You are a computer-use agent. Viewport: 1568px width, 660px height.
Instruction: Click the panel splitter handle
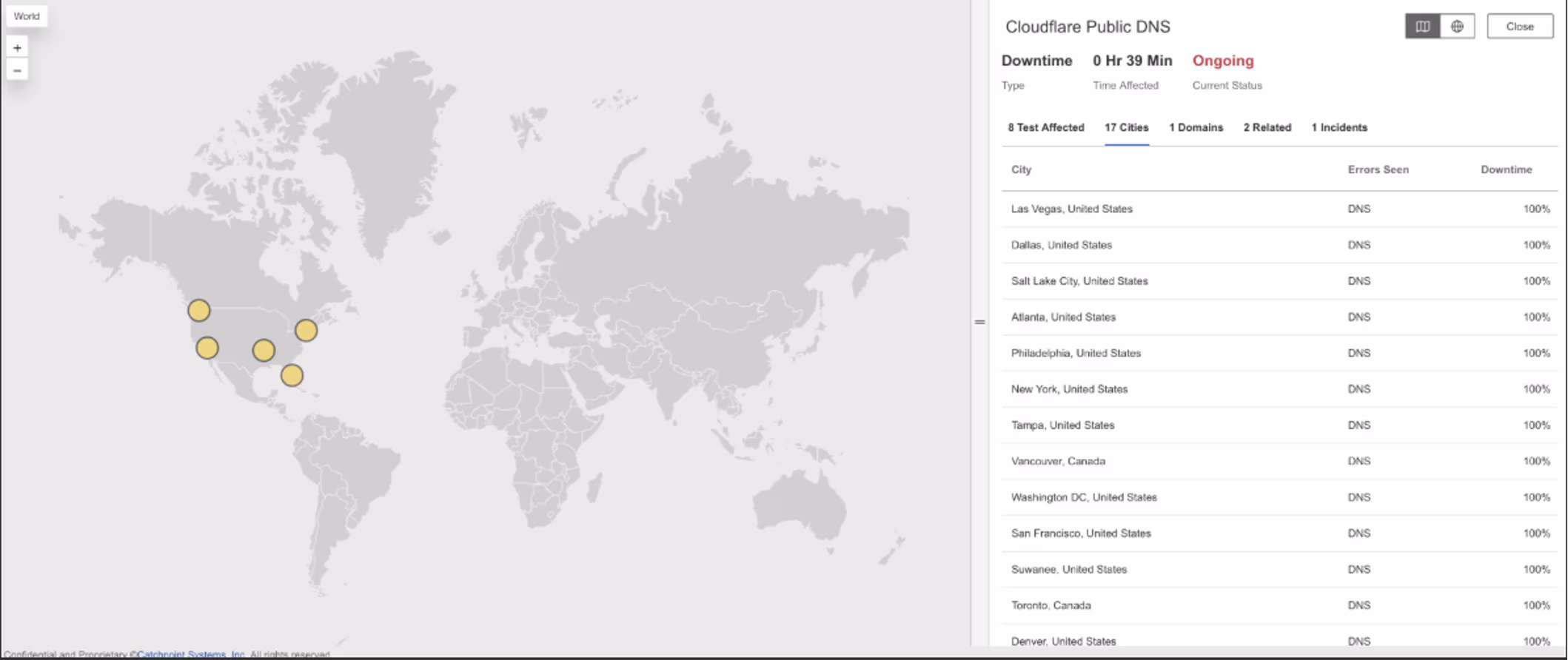point(979,322)
